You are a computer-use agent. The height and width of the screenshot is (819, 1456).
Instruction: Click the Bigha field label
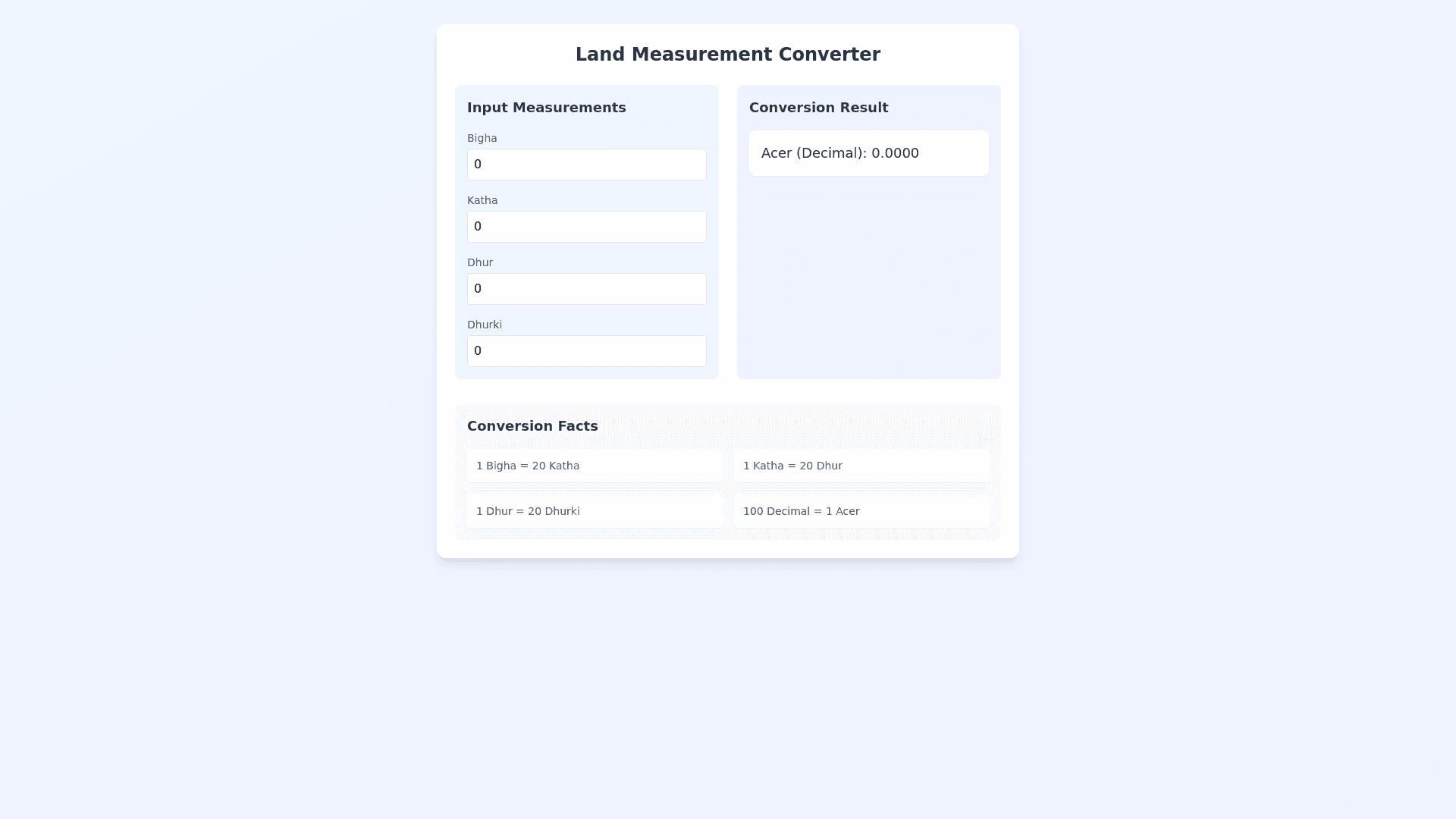(x=482, y=138)
